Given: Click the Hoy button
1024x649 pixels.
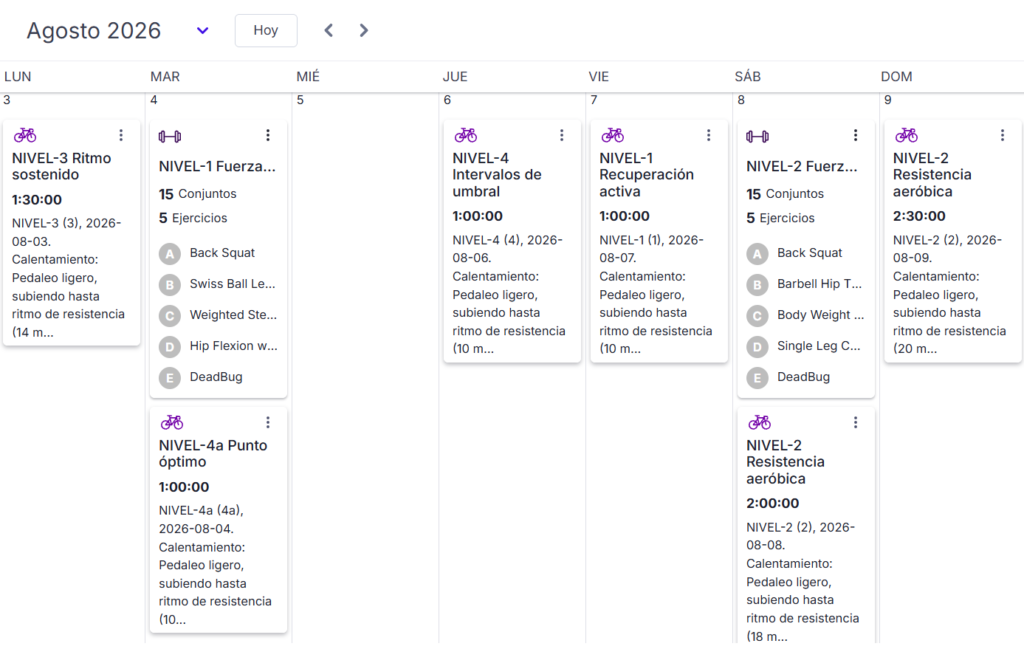Looking at the screenshot, I should tap(266, 31).
